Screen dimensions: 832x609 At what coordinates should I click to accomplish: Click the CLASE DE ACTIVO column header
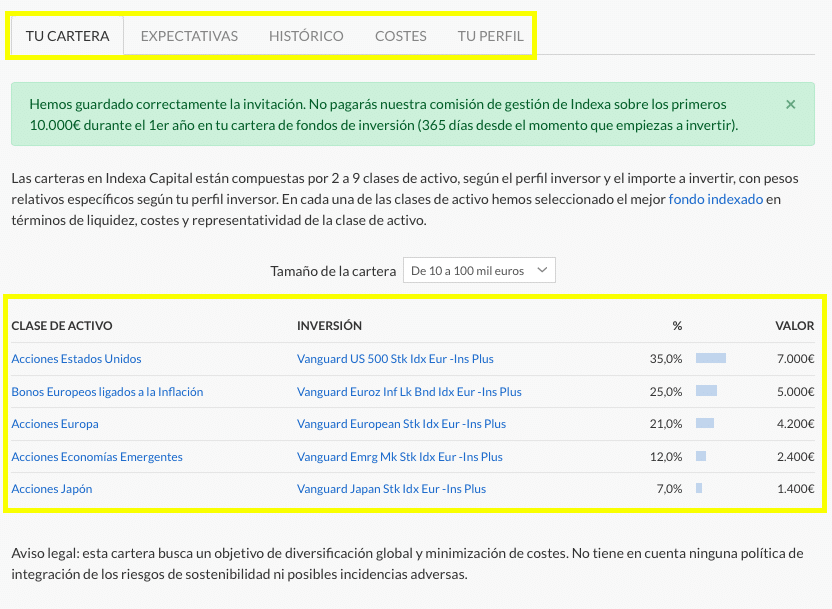[62, 326]
